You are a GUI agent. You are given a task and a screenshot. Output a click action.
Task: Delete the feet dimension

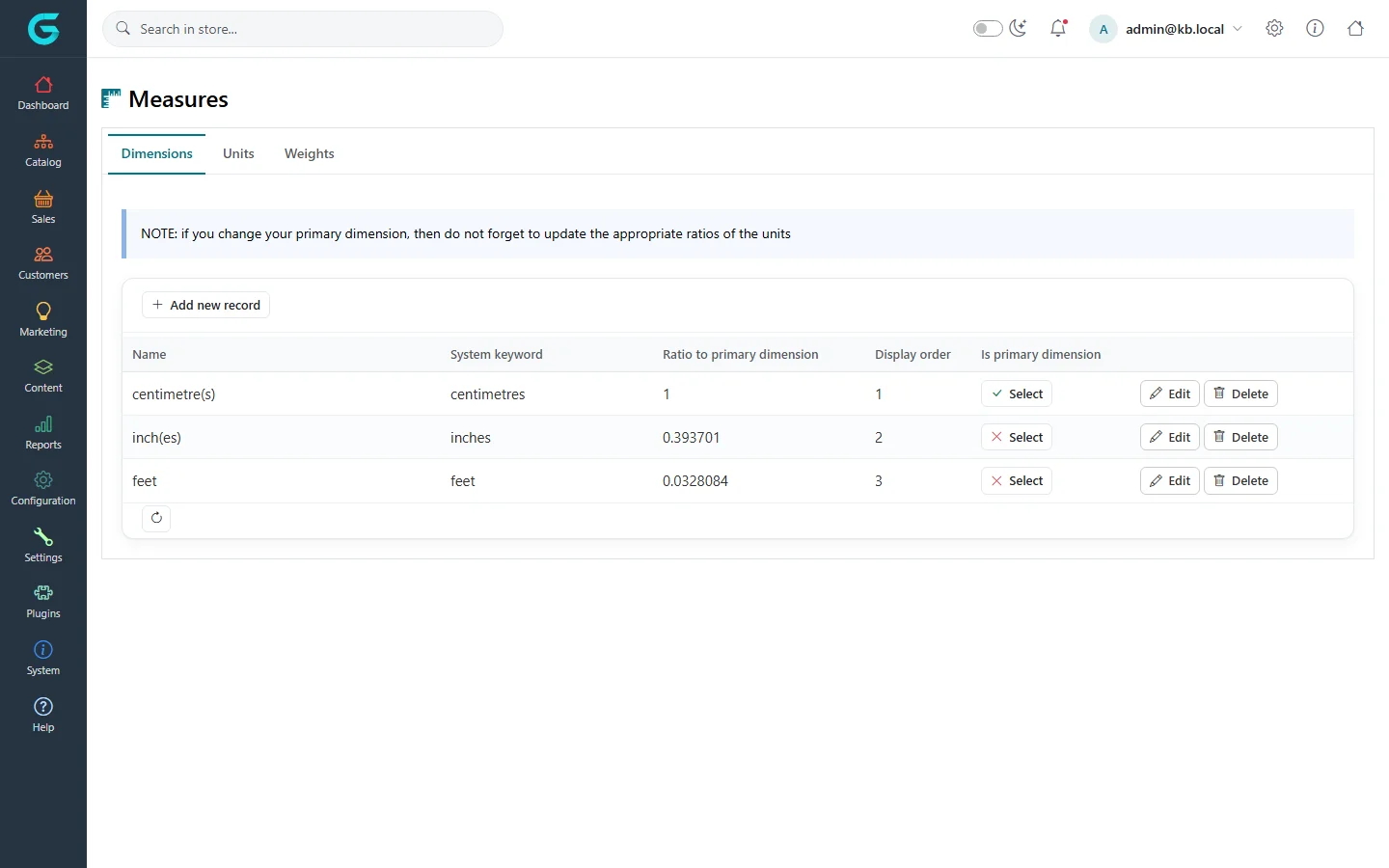1240,480
